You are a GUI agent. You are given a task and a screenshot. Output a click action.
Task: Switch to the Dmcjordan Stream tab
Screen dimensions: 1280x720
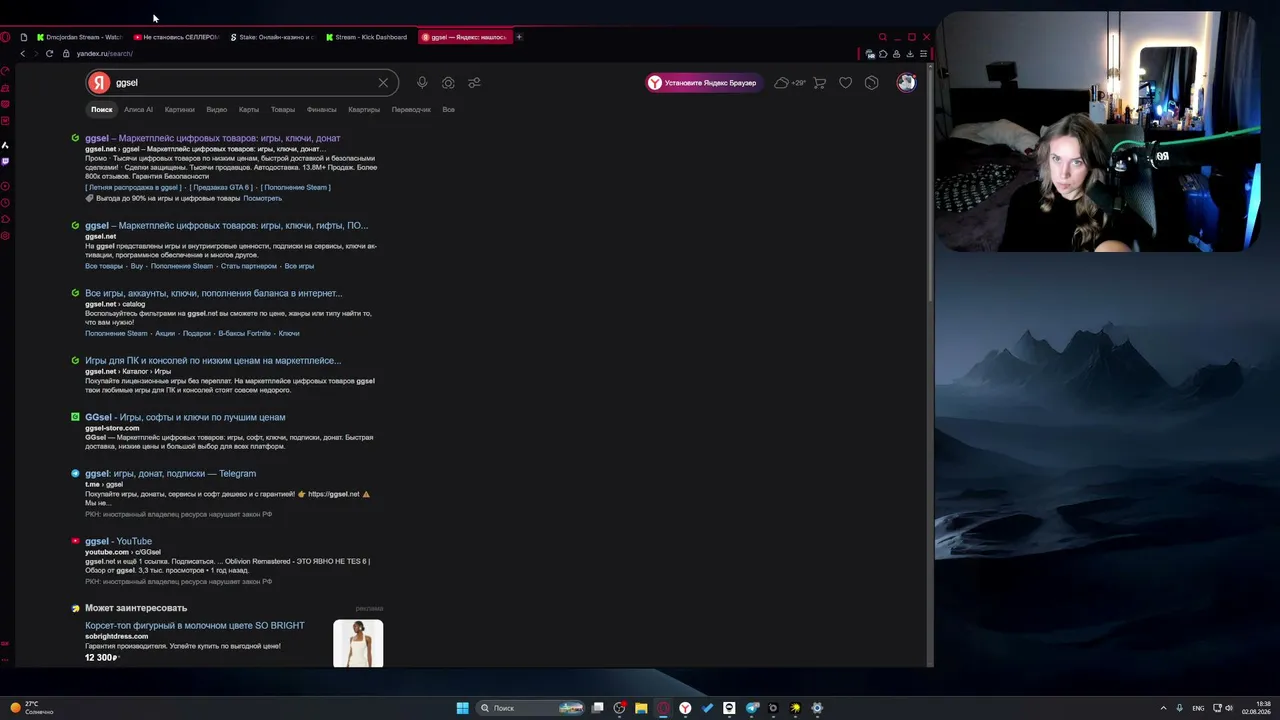pyautogui.click(x=79, y=37)
